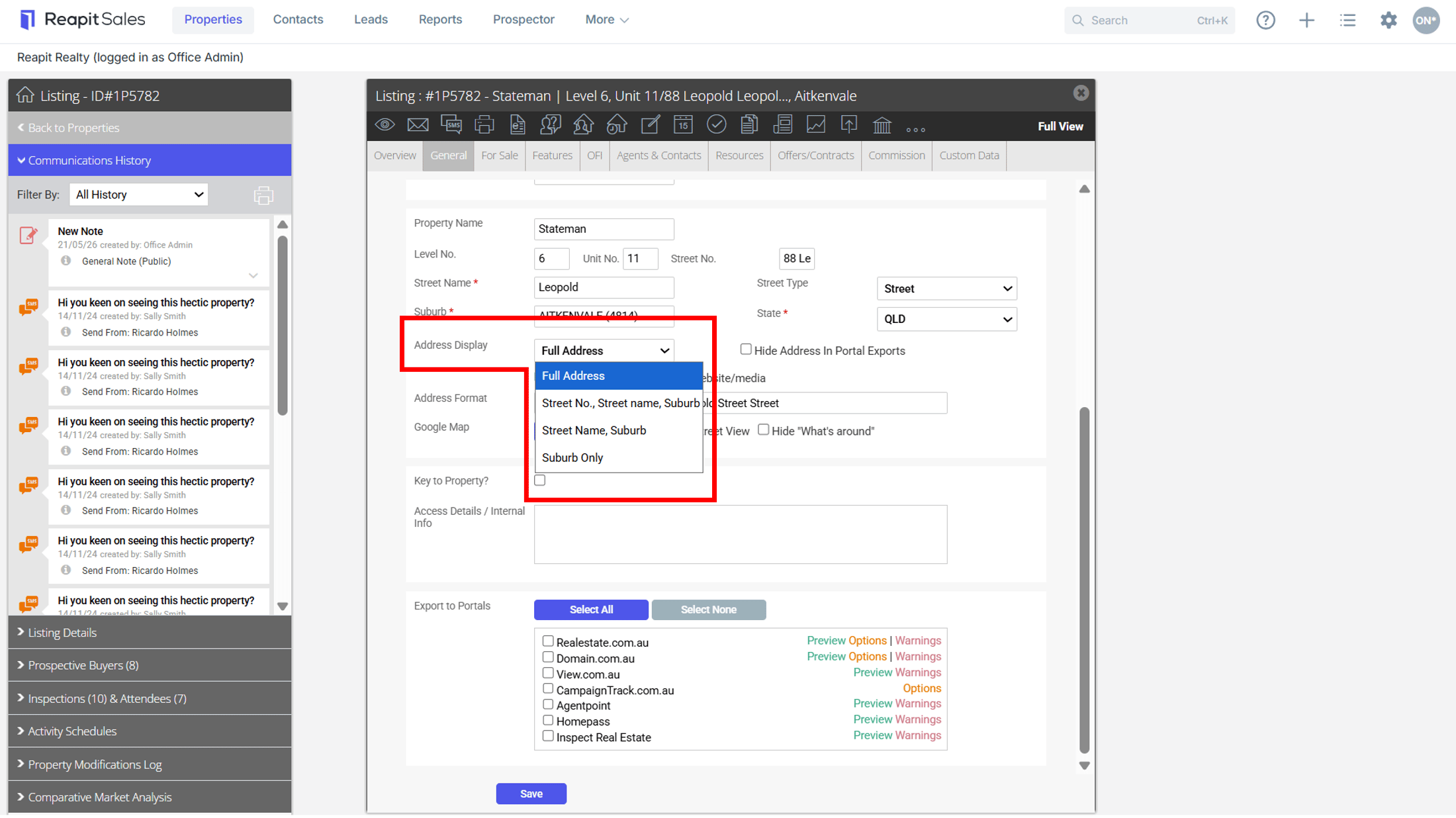Open the Street Type dropdown
1456x818 pixels.
pos(946,289)
